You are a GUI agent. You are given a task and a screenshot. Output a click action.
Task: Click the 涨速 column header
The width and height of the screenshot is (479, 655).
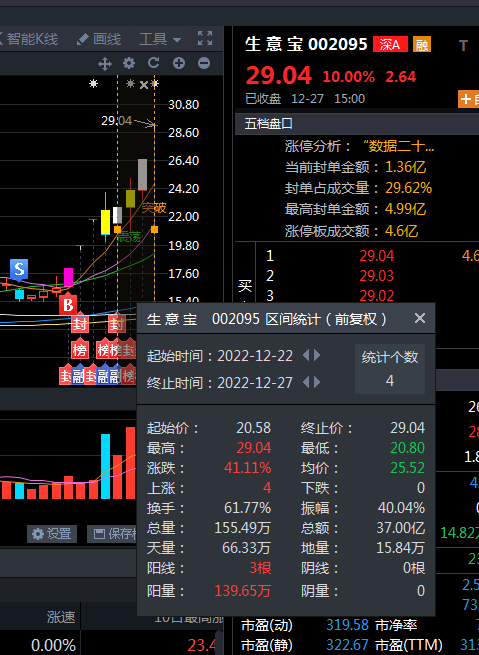point(61,617)
